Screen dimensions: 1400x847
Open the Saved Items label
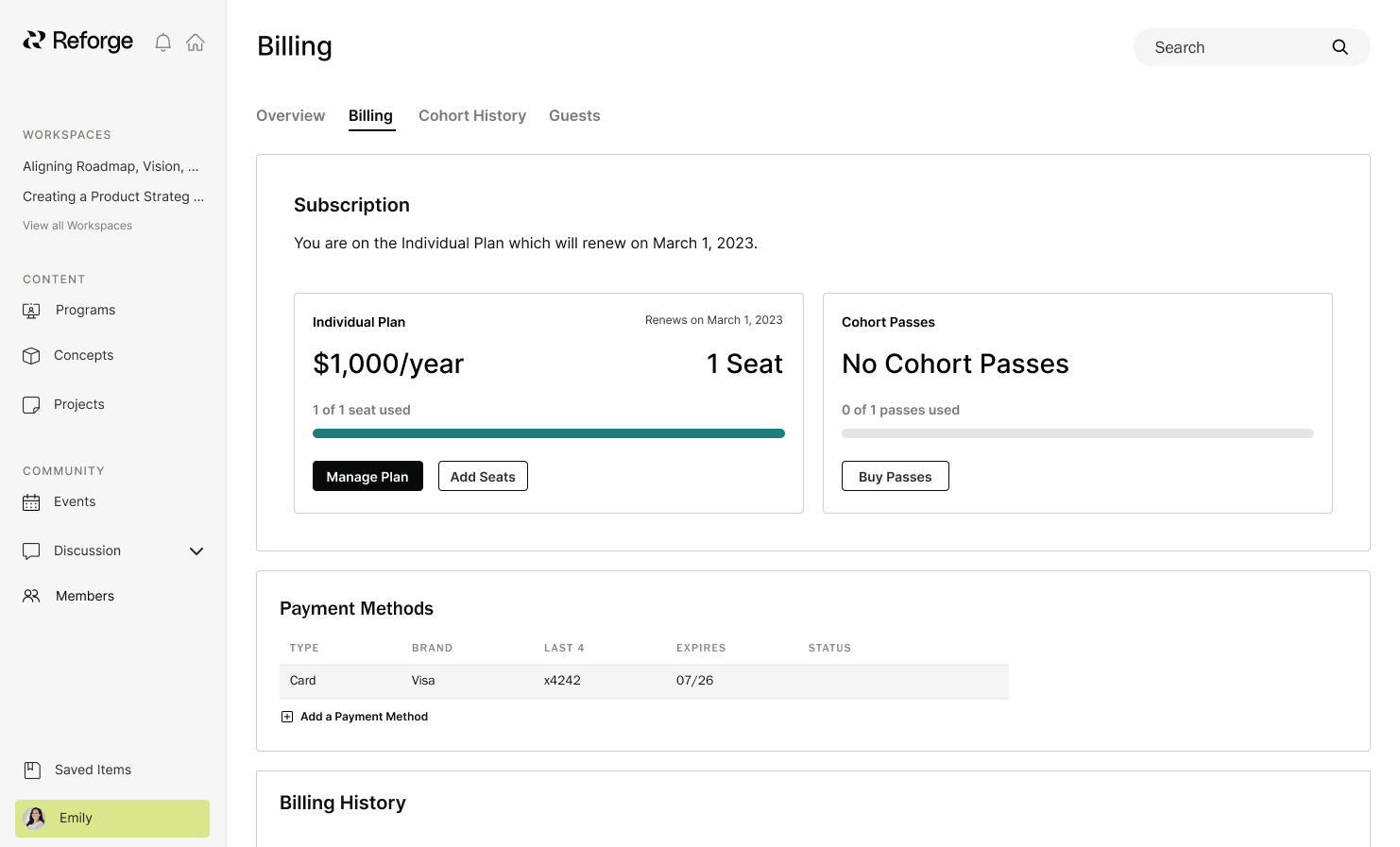93,771
